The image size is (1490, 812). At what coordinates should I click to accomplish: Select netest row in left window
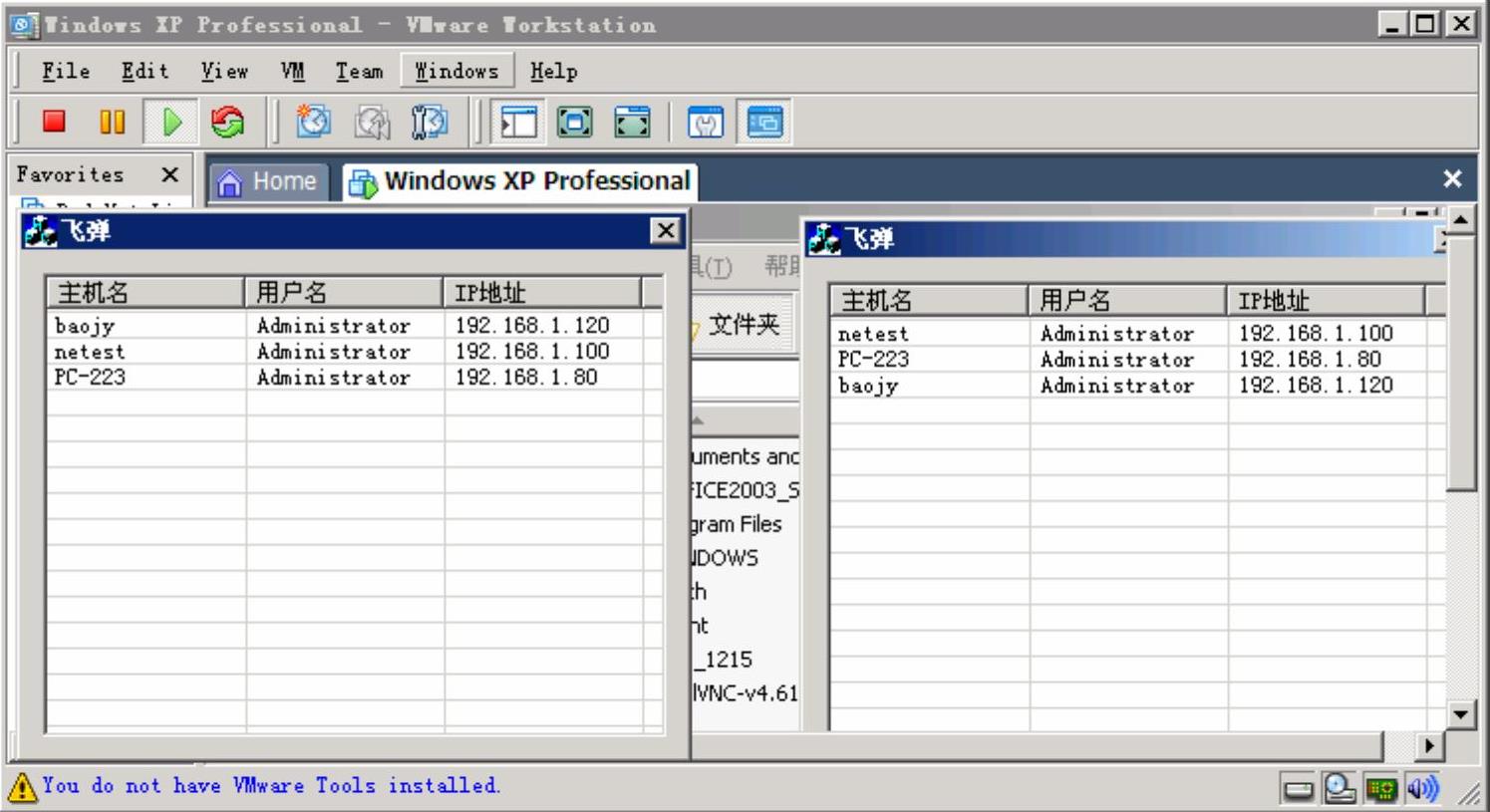[x=354, y=352]
